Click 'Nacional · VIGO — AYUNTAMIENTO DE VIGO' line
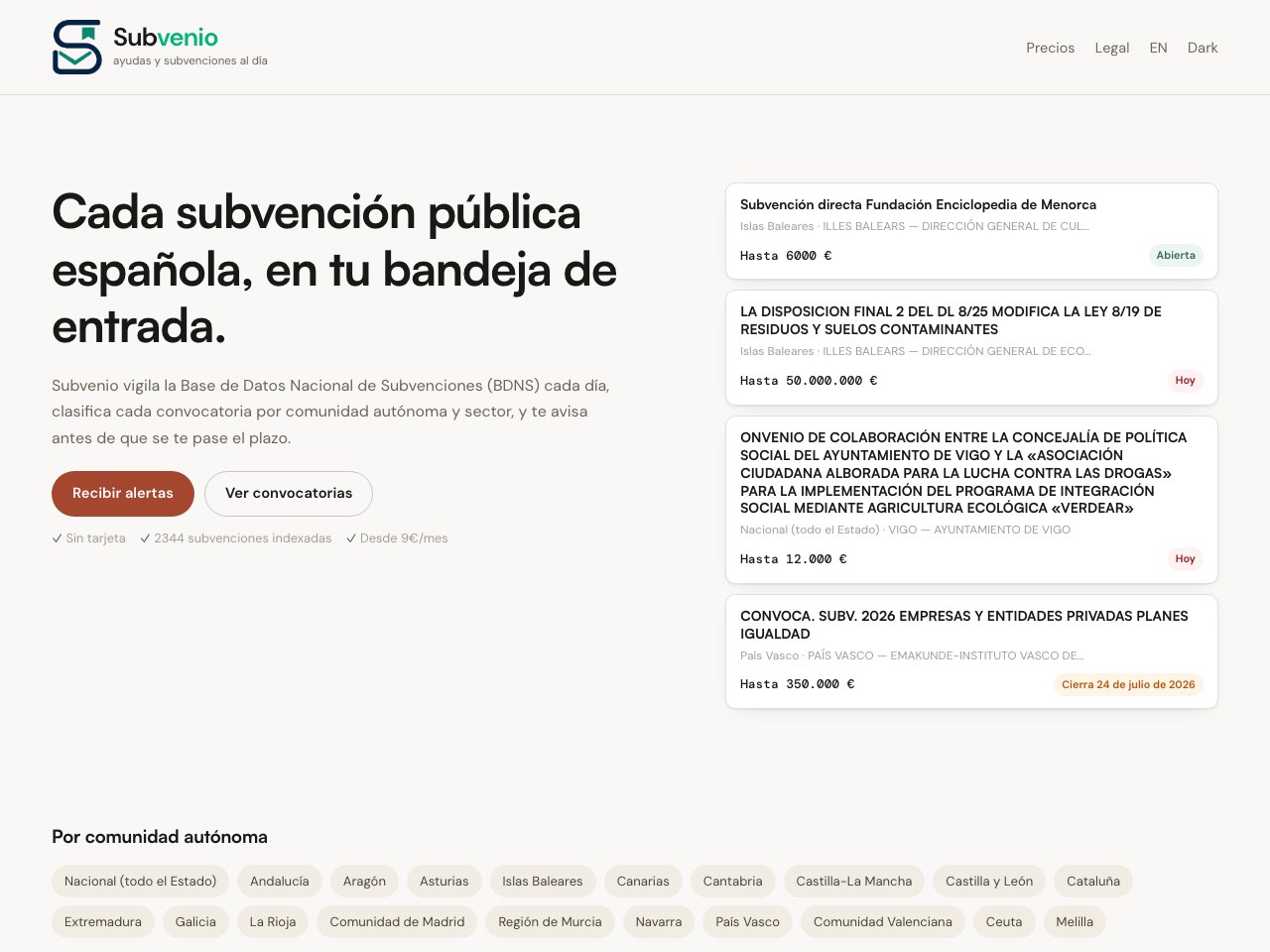This screenshot has width=1270, height=952. (906, 530)
